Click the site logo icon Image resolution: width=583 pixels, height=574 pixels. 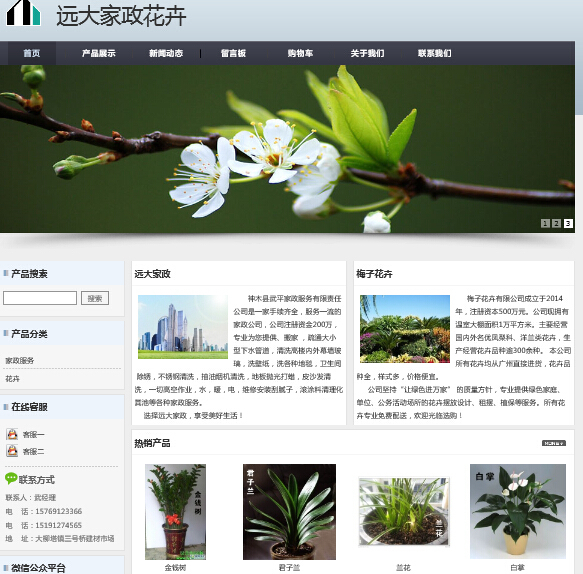(x=23, y=13)
